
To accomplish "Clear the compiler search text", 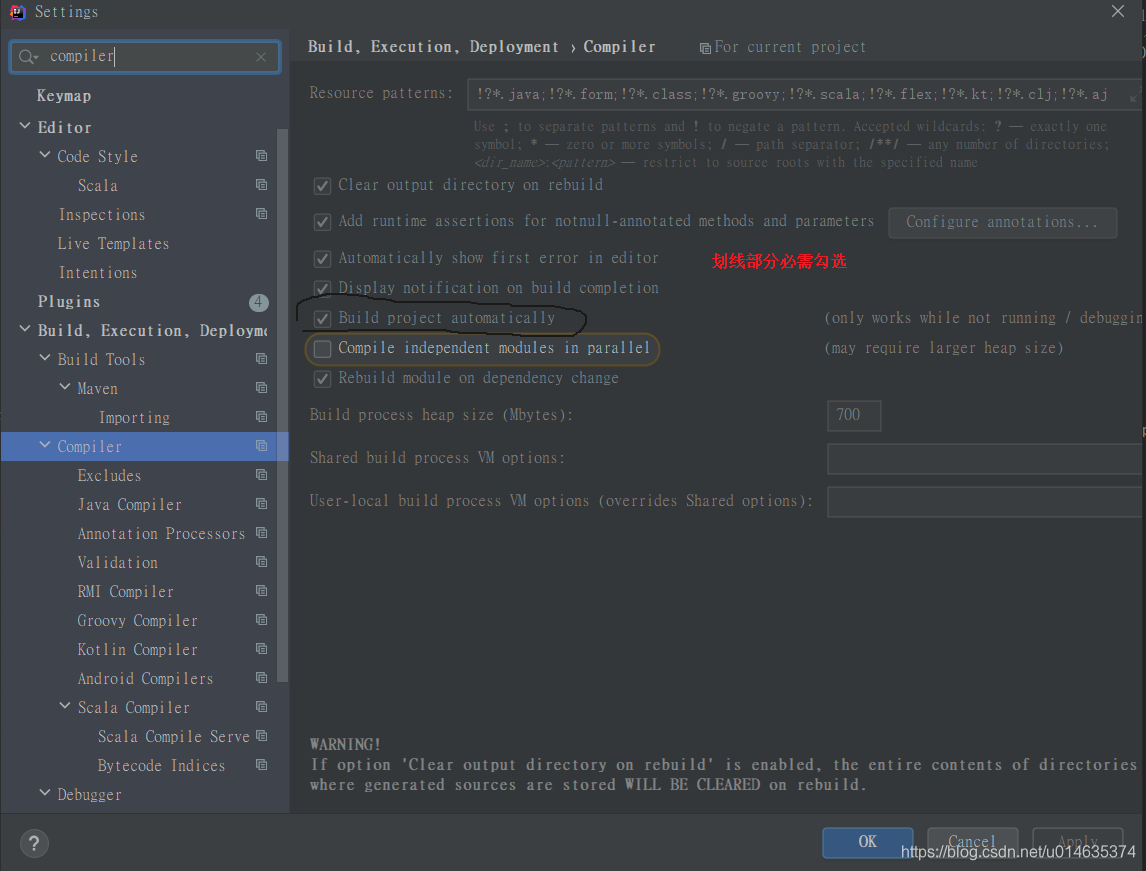I will (261, 57).
